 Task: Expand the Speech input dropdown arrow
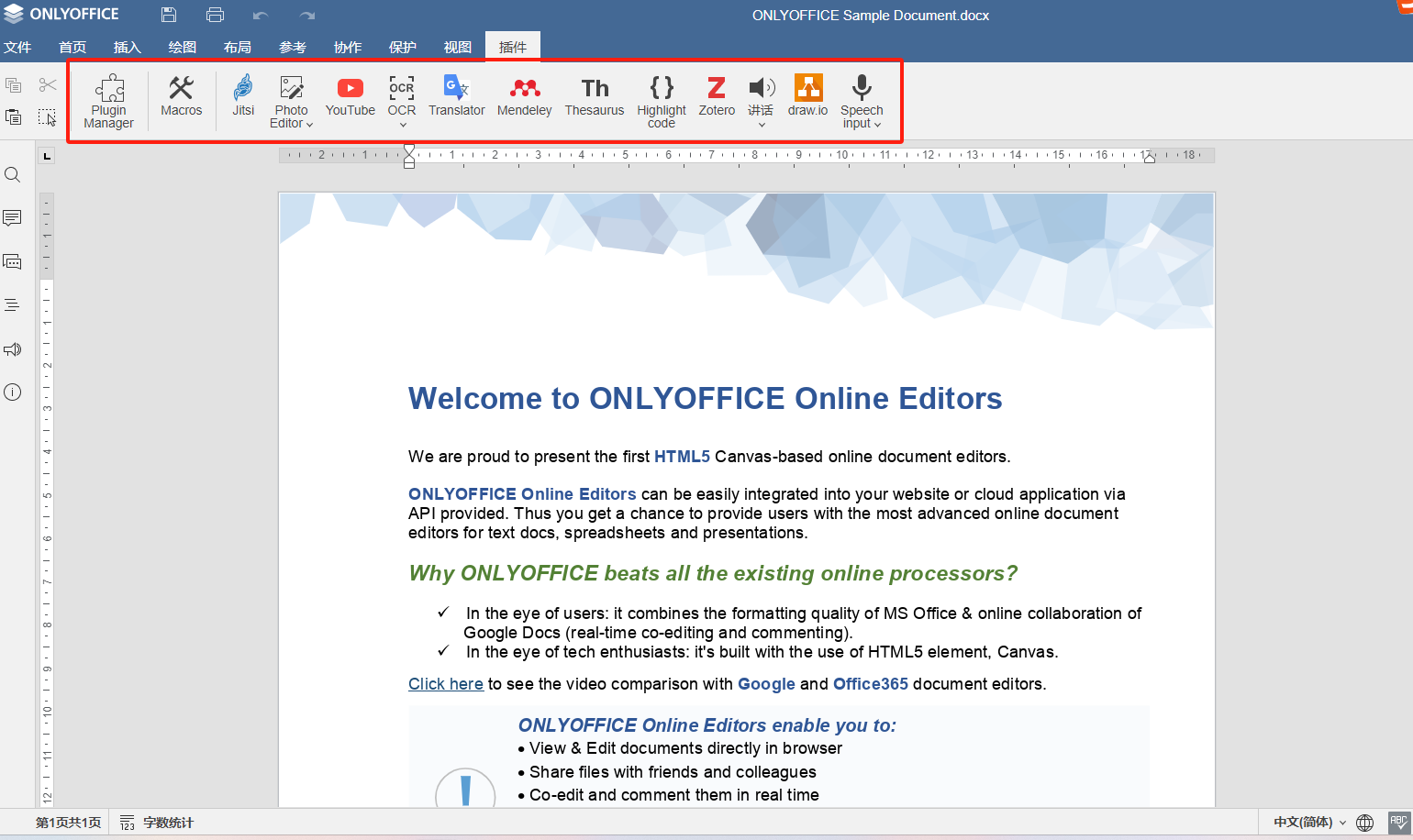(x=878, y=125)
